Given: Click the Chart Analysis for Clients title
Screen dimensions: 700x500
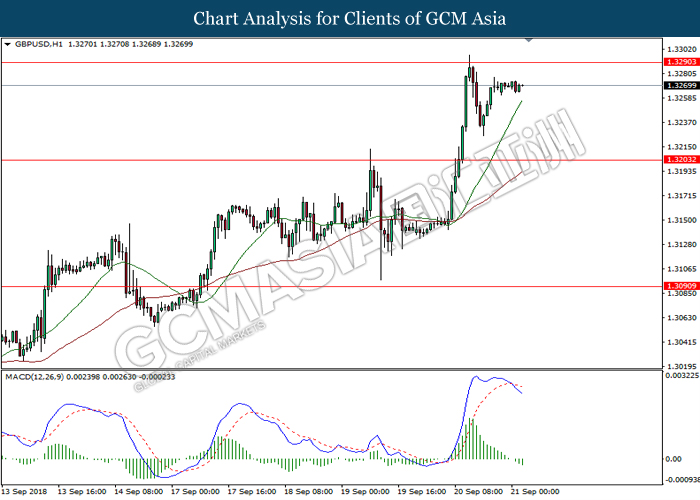Looking at the screenshot, I should pyautogui.click(x=350, y=18).
